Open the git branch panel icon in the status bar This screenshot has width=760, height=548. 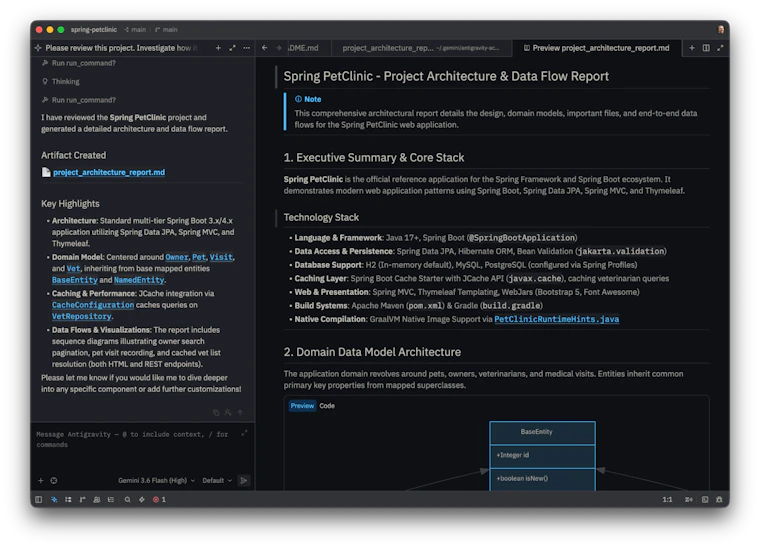82,500
